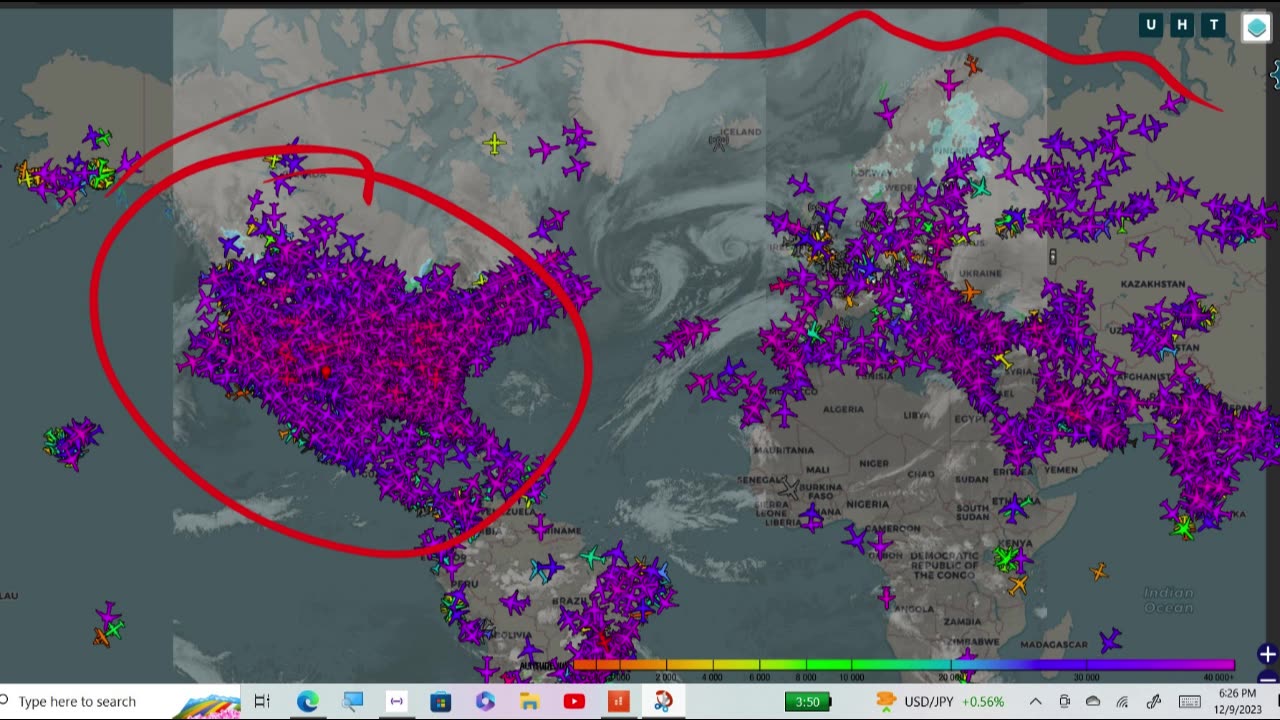The image size is (1280, 720).
Task: Select the purple aircraft near Madagascar
Action: 1110,639
